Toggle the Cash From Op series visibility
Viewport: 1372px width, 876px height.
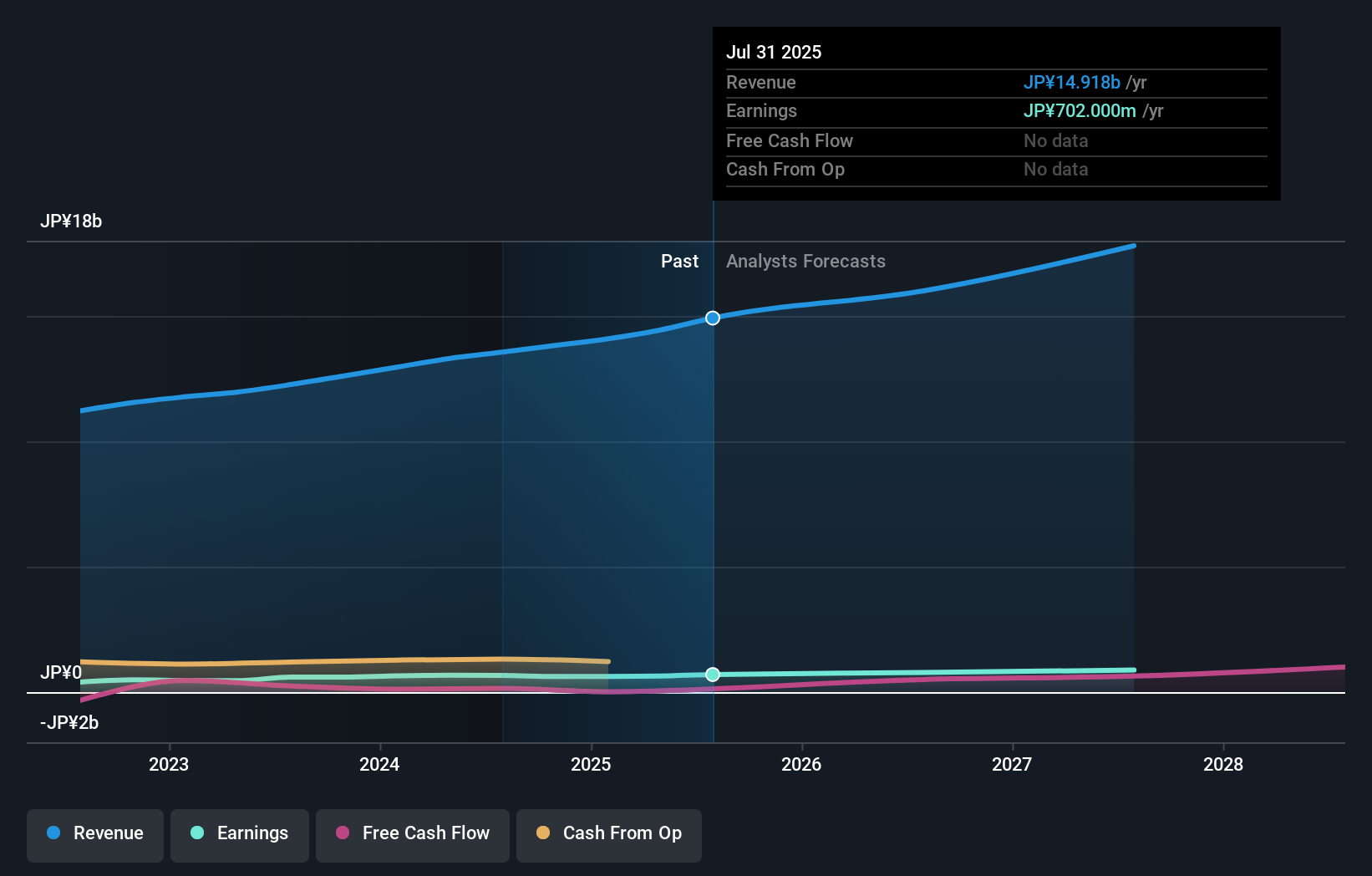[608, 833]
